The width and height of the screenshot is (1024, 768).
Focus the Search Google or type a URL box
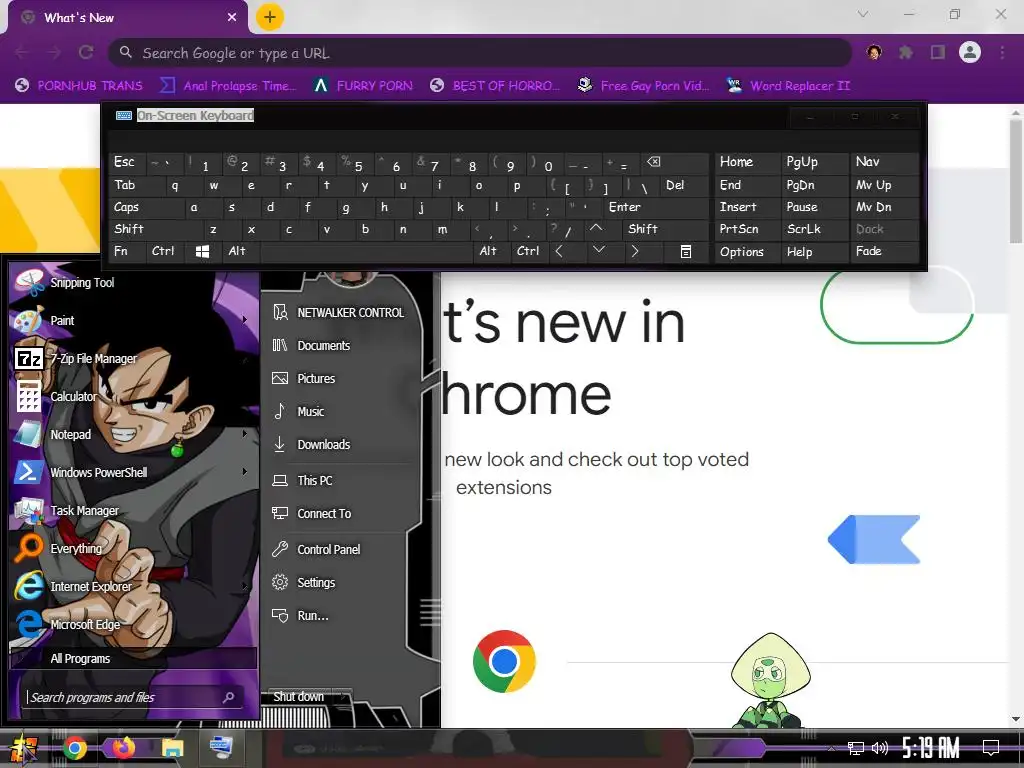point(480,53)
